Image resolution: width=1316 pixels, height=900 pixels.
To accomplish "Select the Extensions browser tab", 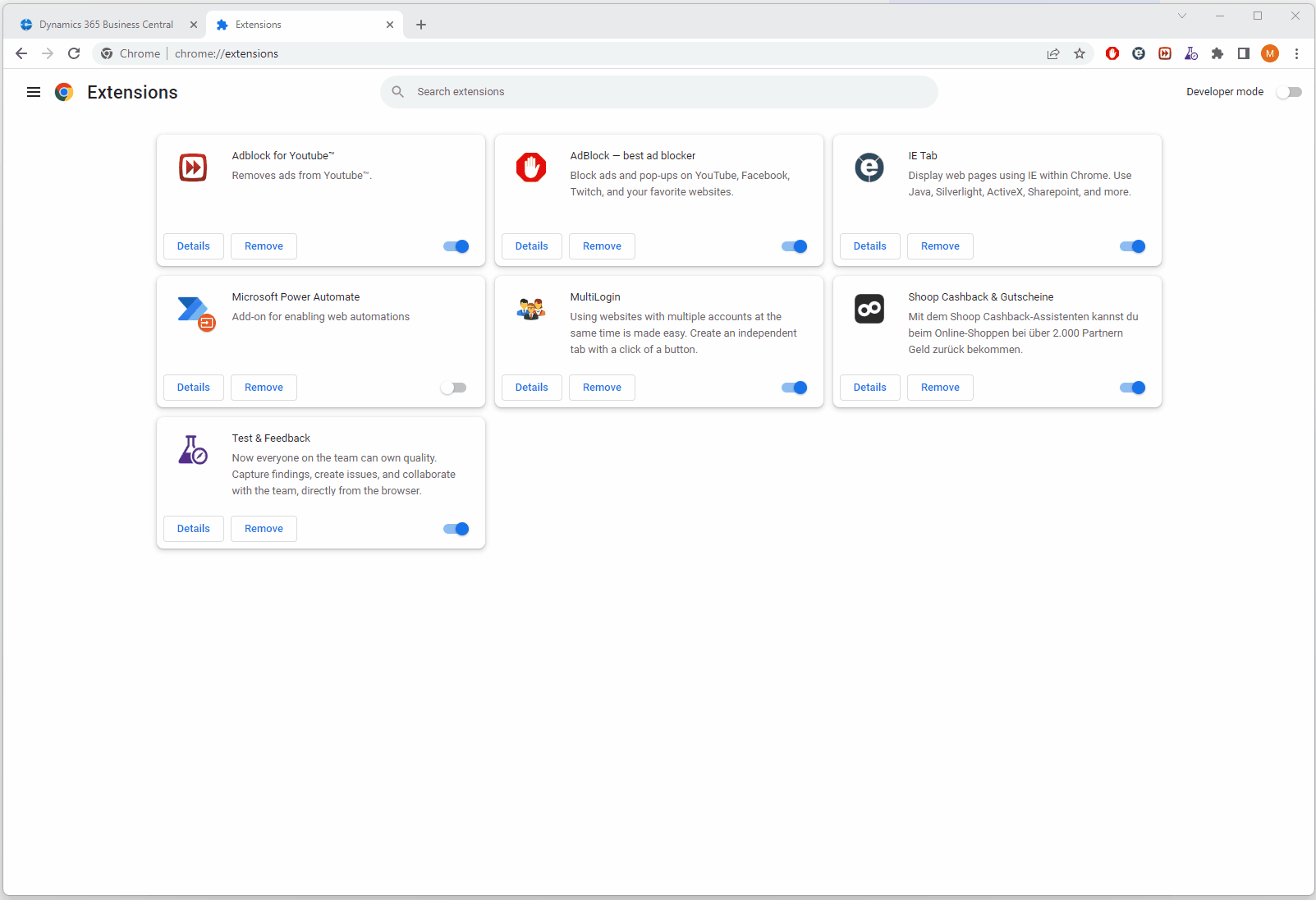I will [x=259, y=25].
